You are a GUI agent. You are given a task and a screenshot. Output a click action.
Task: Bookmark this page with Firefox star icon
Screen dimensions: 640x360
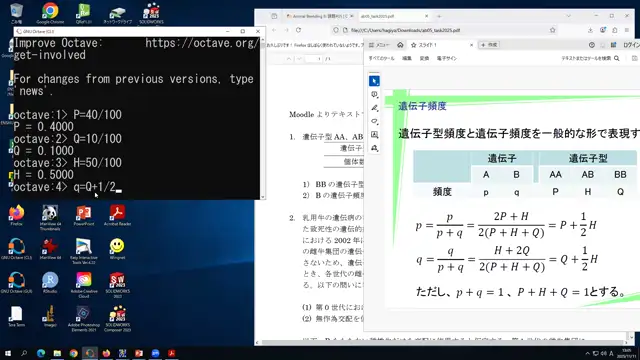pos(553,30)
